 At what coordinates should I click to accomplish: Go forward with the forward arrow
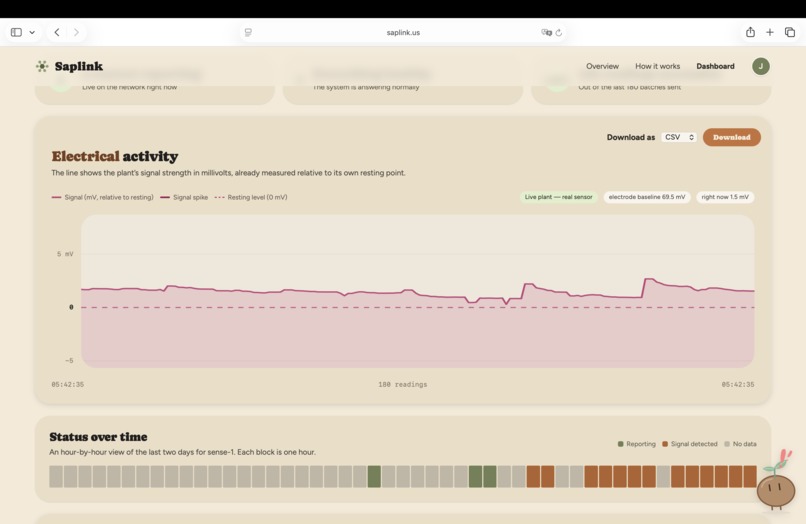point(76,32)
